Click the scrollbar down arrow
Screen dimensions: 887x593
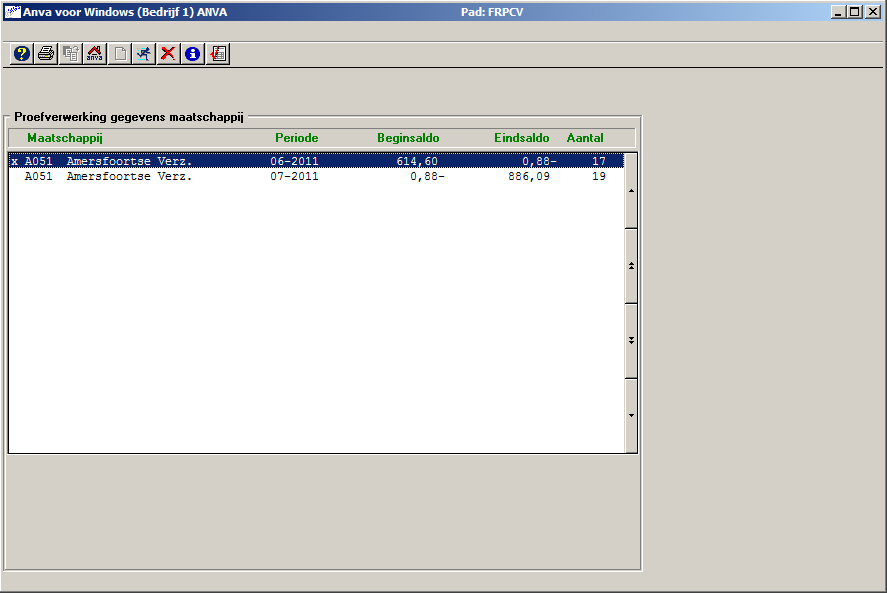coord(630,414)
